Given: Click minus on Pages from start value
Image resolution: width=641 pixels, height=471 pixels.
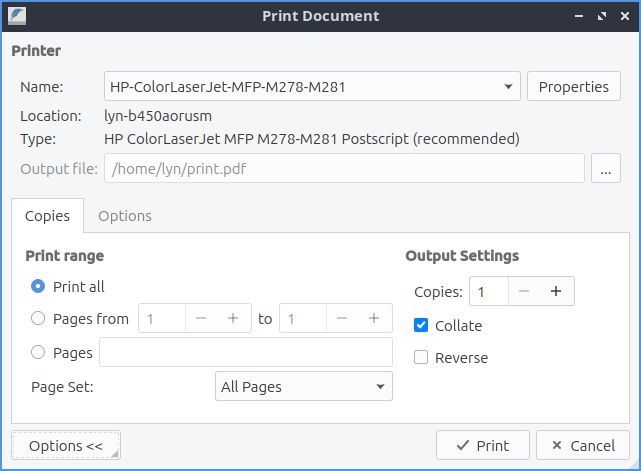Looking at the screenshot, I should click(201, 319).
